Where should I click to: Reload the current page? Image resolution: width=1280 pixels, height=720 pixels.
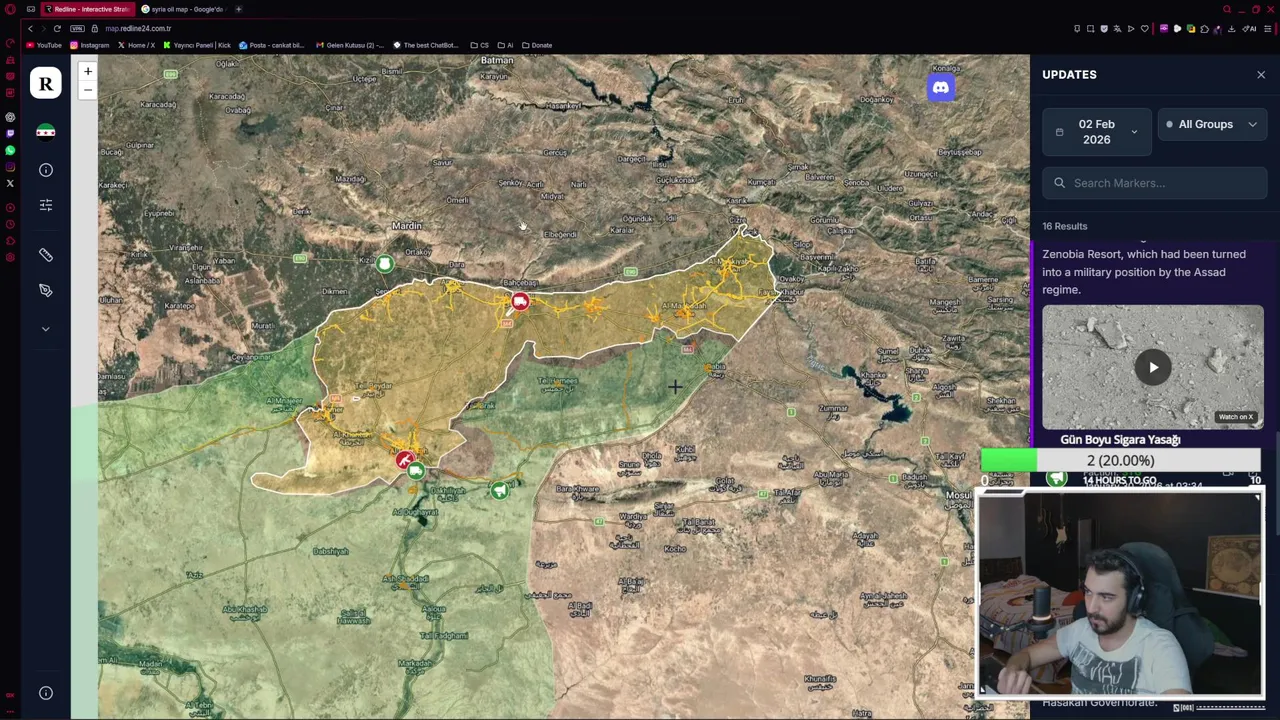click(x=57, y=28)
